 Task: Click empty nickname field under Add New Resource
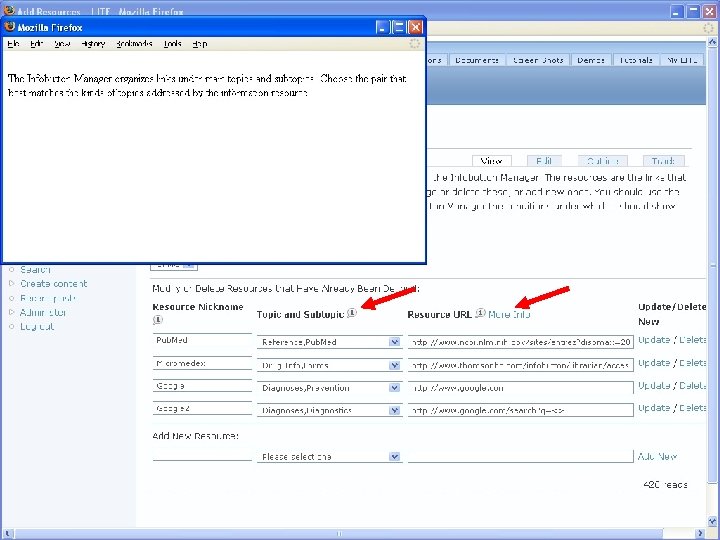click(x=202, y=455)
